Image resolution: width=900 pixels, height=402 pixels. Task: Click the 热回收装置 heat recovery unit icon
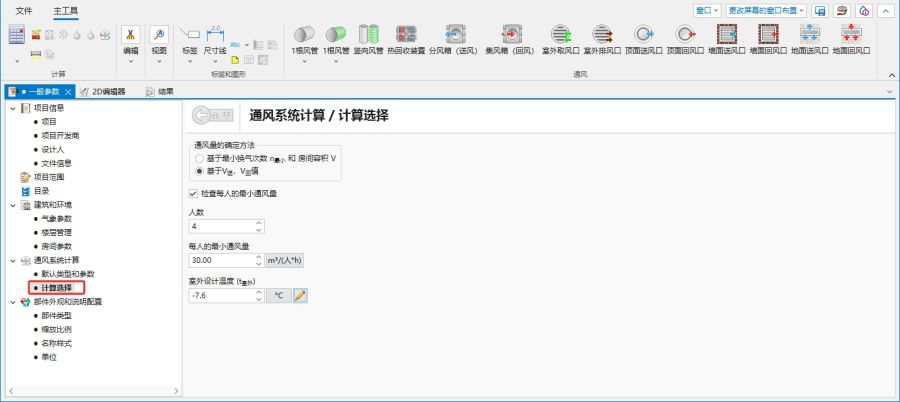point(406,36)
